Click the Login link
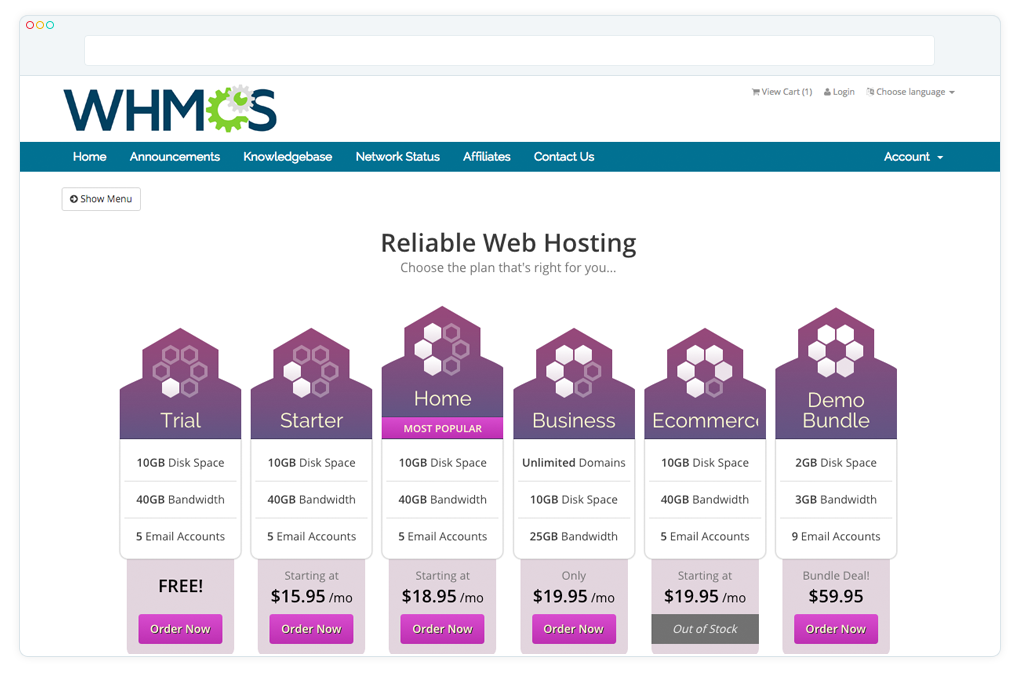 coord(839,92)
